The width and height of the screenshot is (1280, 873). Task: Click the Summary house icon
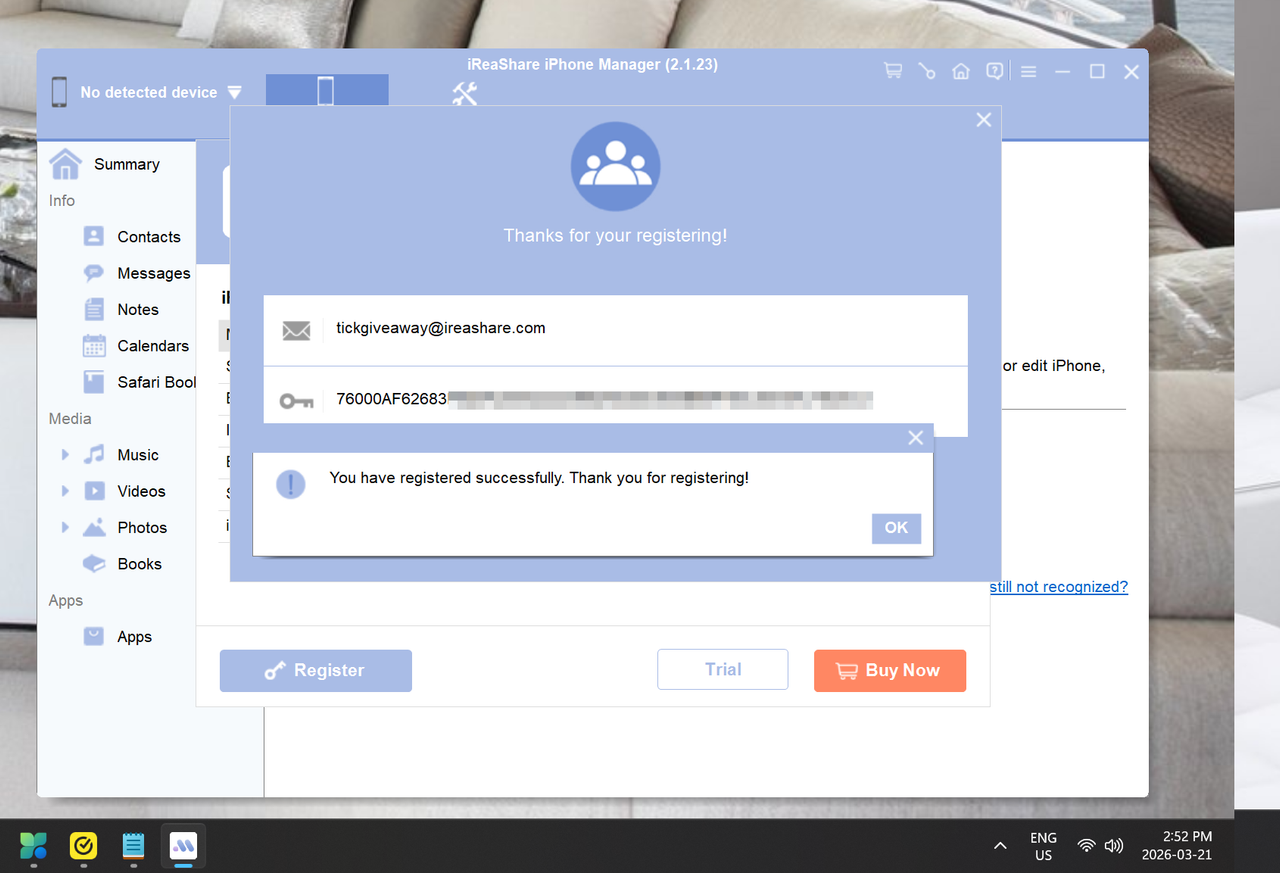(x=66, y=164)
